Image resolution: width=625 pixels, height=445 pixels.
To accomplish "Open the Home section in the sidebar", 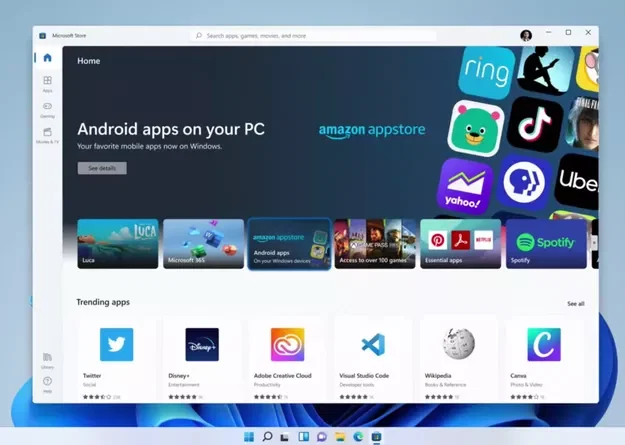I will click(x=47, y=58).
